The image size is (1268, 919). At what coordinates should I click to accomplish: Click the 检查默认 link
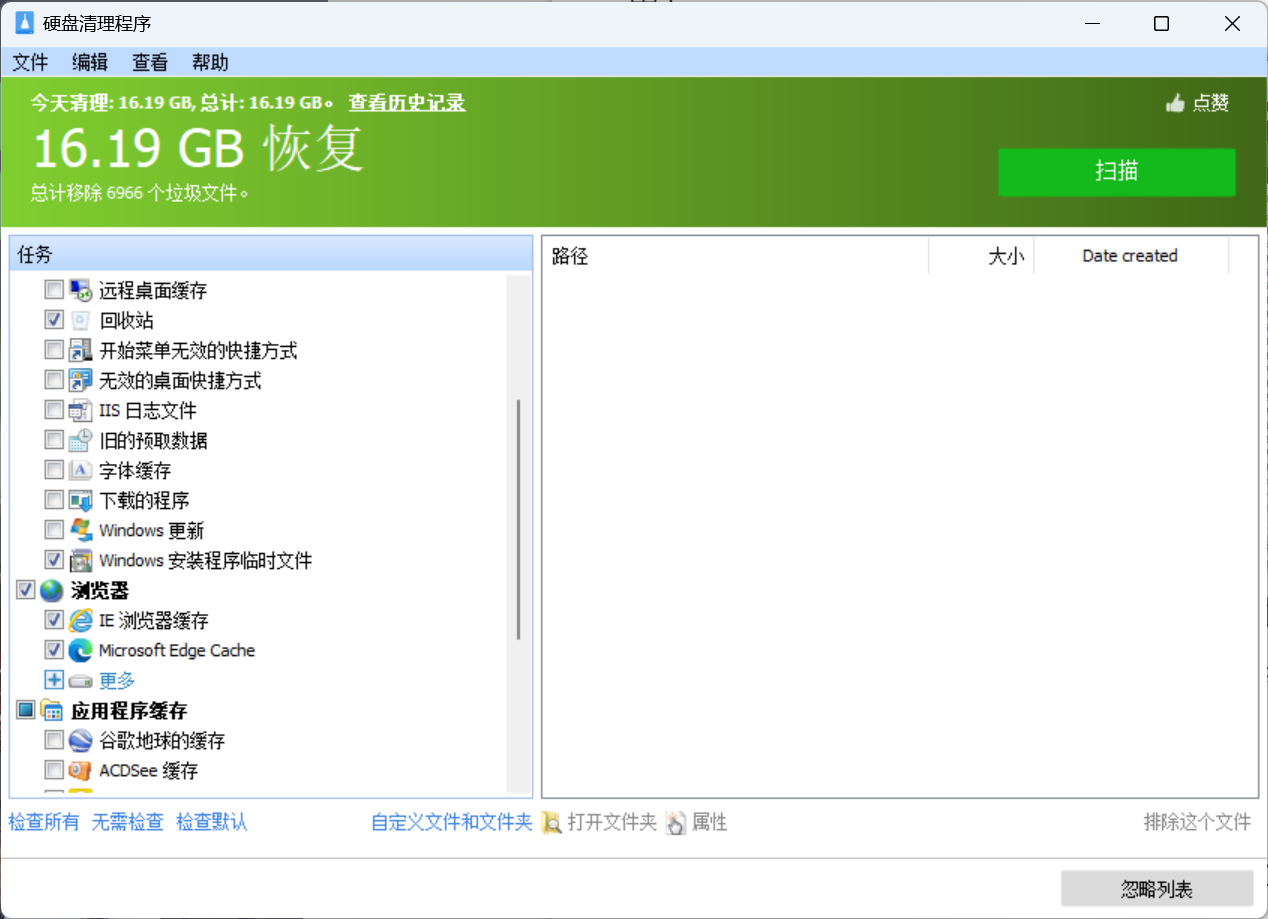coord(212,823)
